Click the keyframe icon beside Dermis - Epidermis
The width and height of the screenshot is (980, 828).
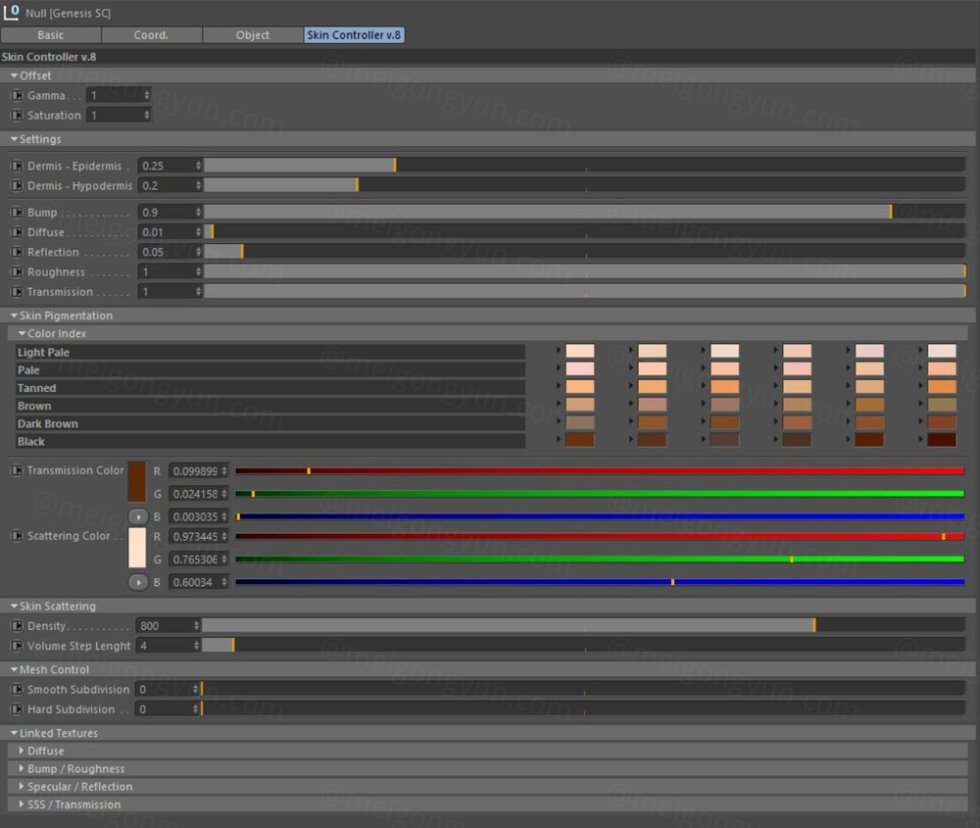tap(17, 165)
